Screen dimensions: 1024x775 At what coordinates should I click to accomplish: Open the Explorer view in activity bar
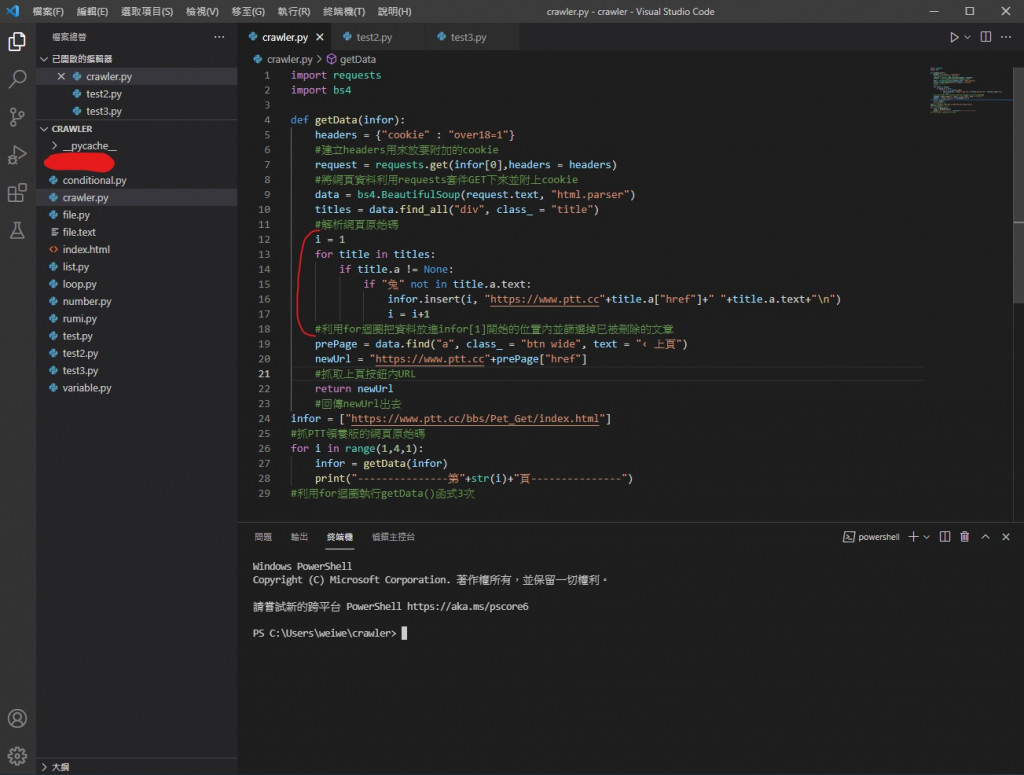pos(17,42)
